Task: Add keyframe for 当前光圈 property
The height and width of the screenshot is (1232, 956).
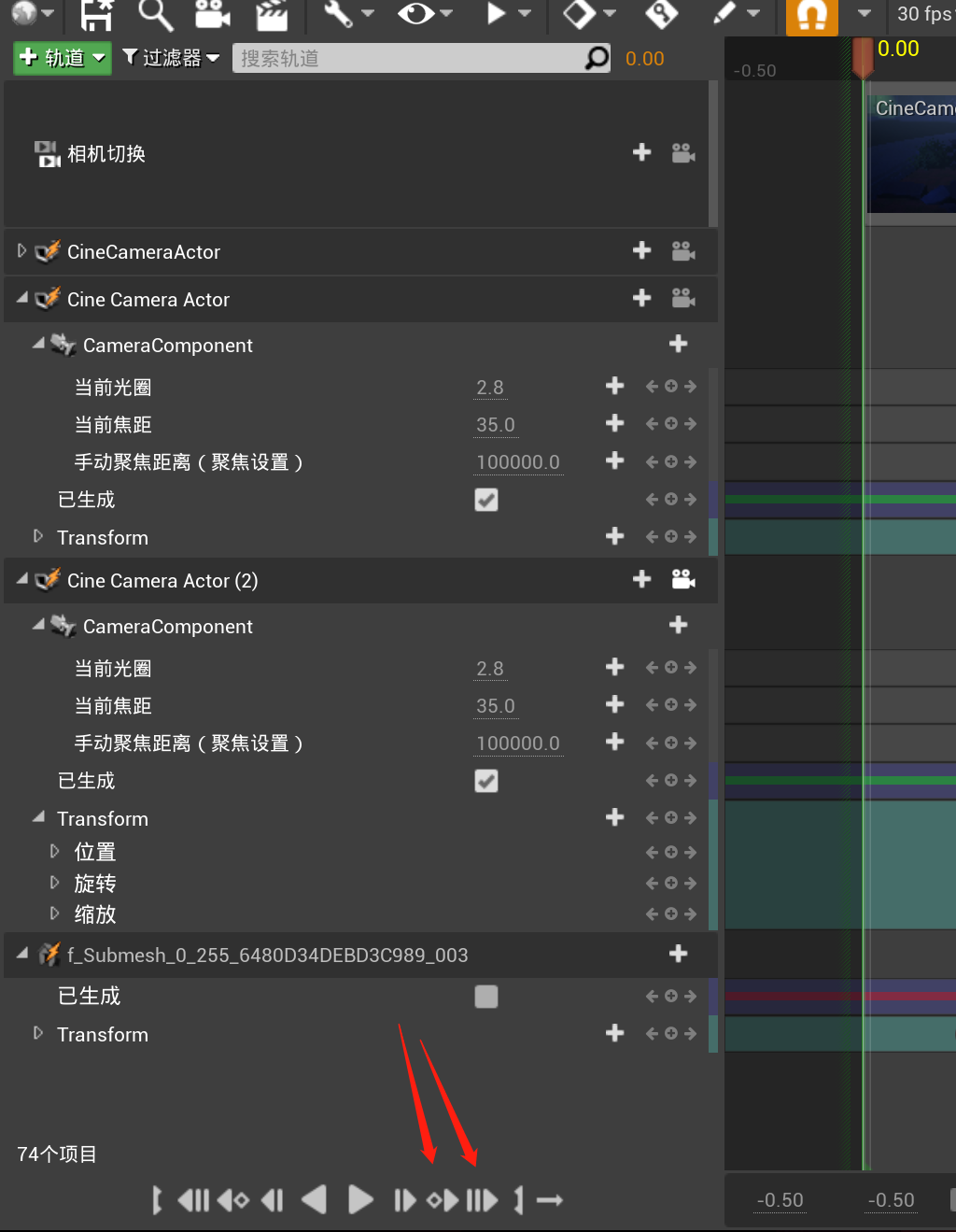Action: tap(614, 386)
